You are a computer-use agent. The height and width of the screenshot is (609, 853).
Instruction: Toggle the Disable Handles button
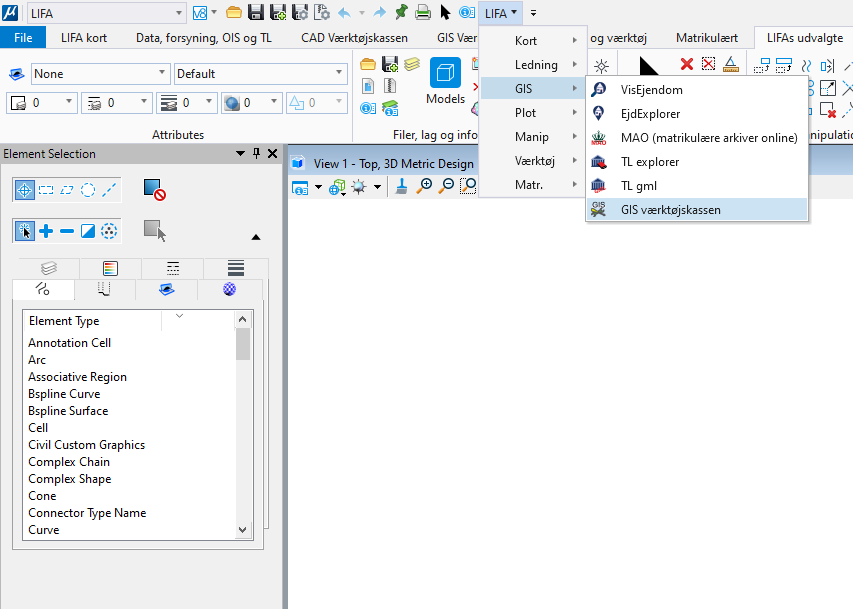[x=153, y=190]
